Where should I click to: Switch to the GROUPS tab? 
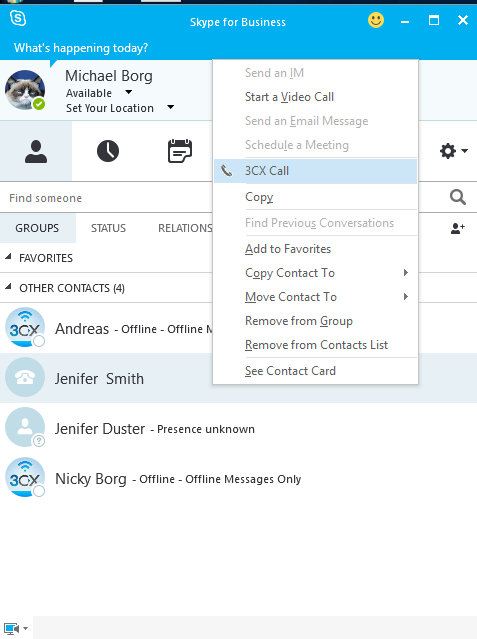[37, 228]
